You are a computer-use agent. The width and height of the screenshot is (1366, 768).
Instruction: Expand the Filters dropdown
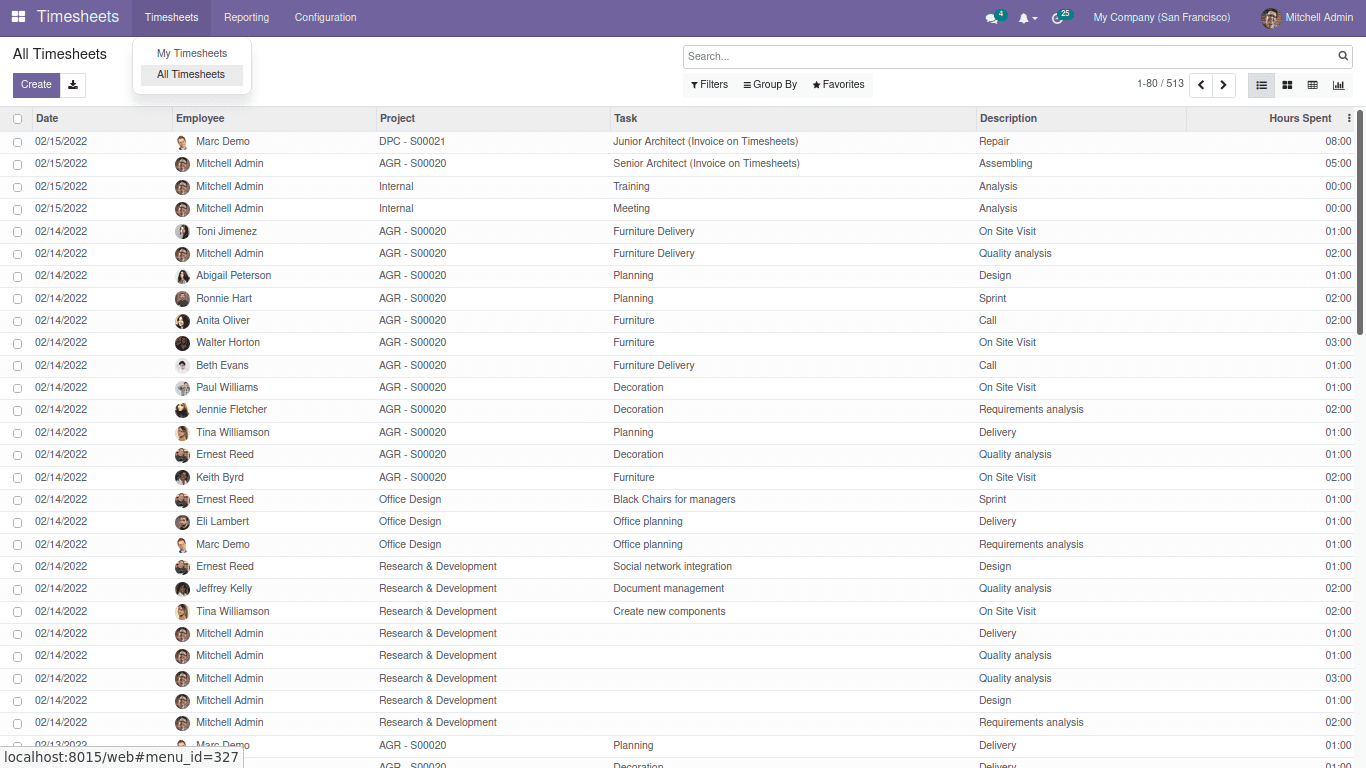pos(709,85)
